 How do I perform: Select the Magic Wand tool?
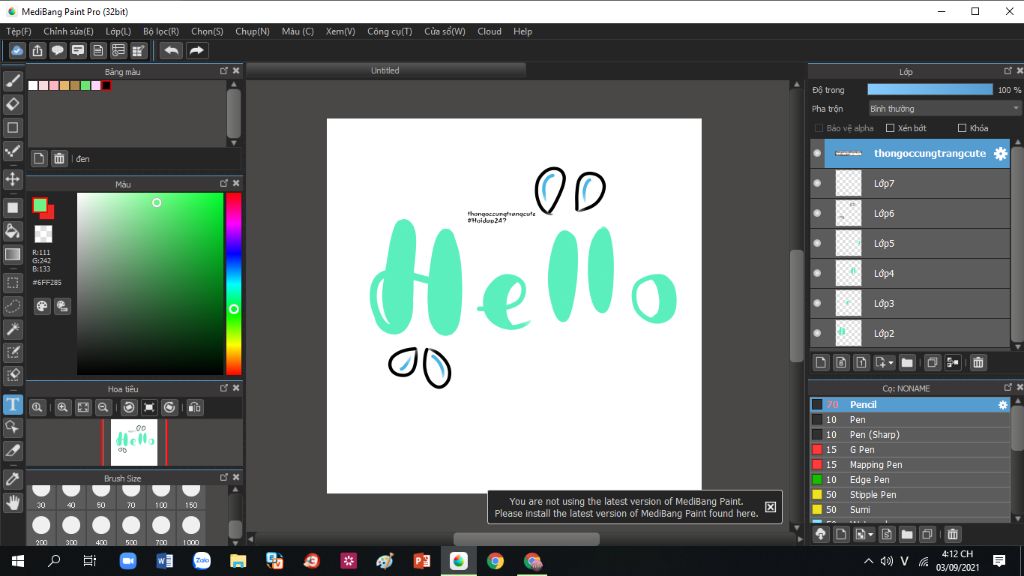[12, 329]
